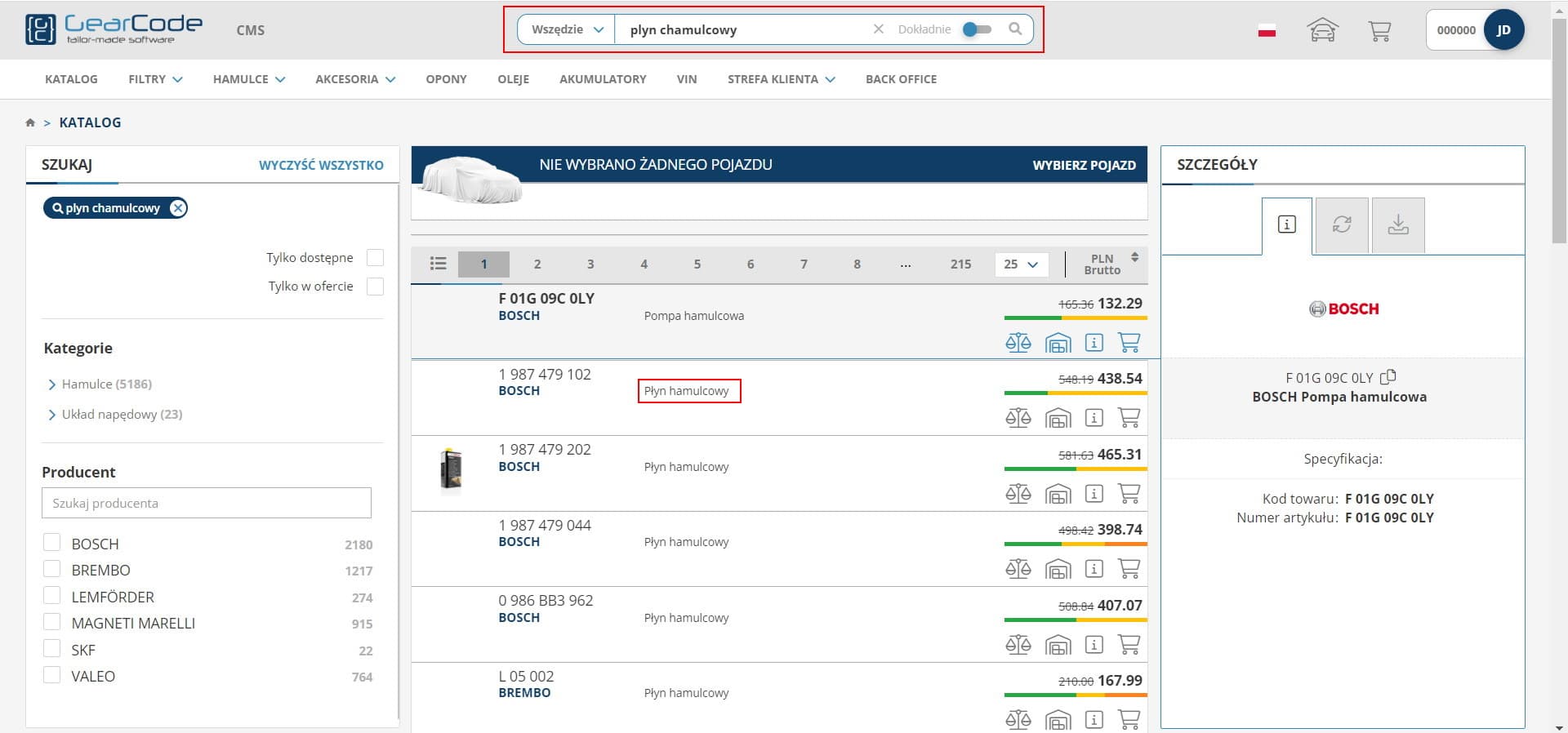Open the downloads tab in details panel
The width and height of the screenshot is (1568, 733).
[x=1398, y=225]
